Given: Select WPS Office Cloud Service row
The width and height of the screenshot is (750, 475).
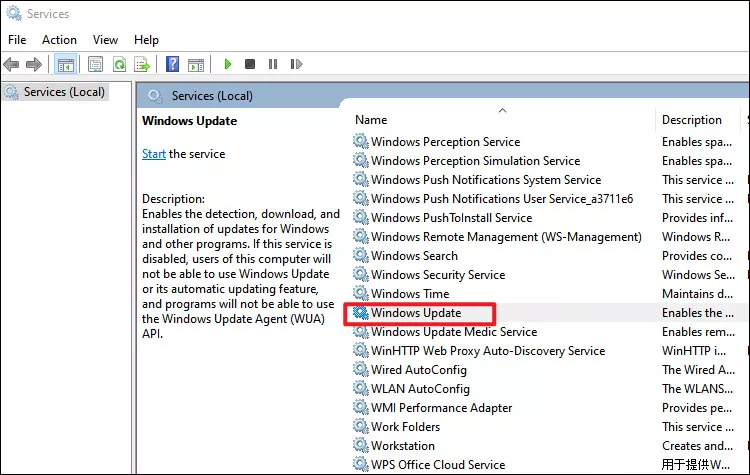Looking at the screenshot, I should coord(438,464).
